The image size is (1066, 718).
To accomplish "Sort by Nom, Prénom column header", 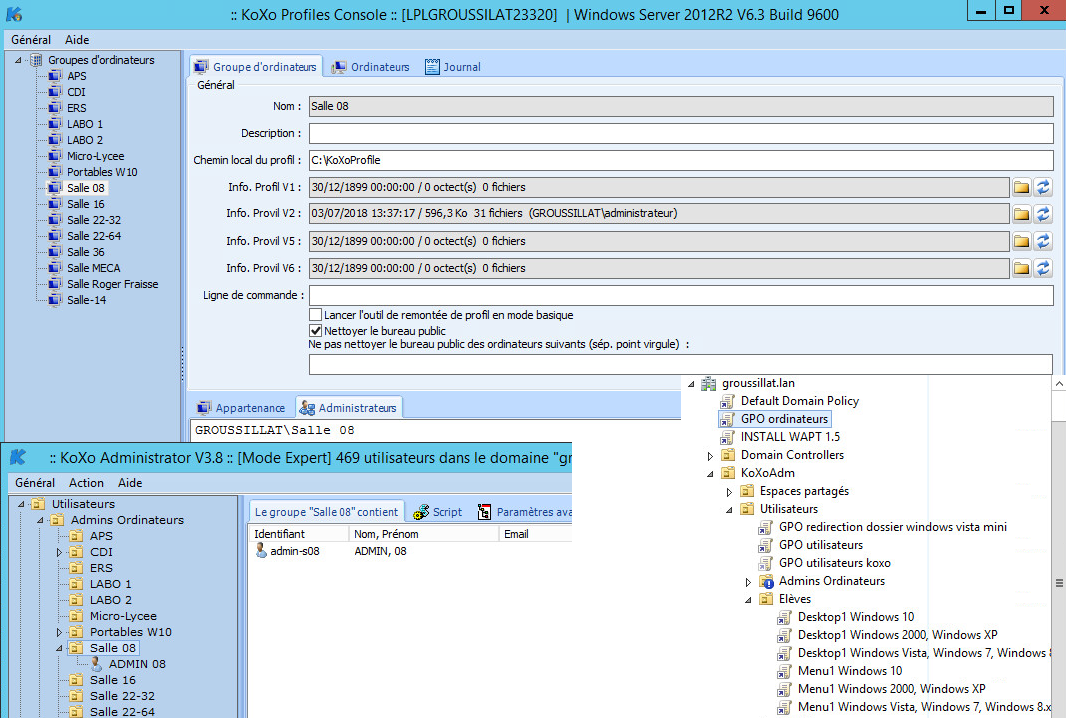I will 424,534.
